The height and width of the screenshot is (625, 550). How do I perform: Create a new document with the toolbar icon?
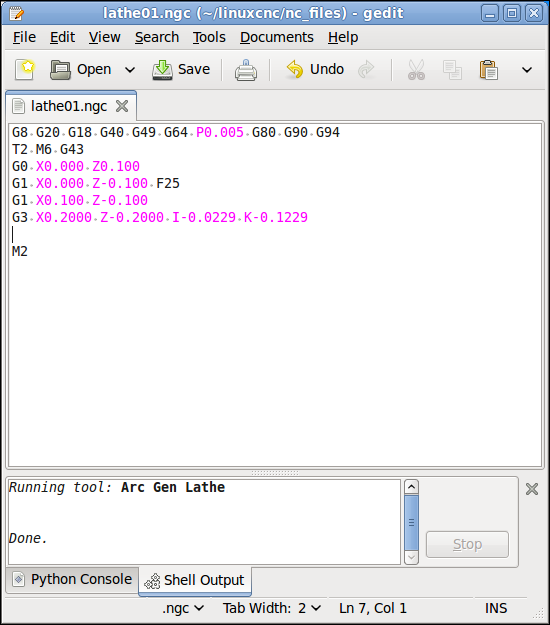[x=25, y=69]
